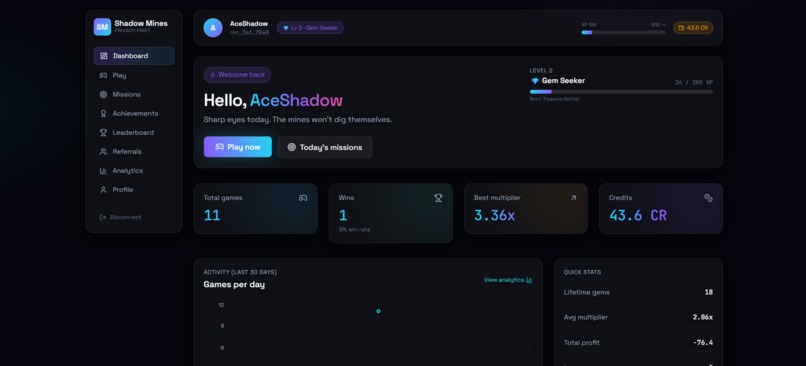The height and width of the screenshot is (366, 806).
Task: Click the flame icon in Welcome back badge
Action: tap(213, 75)
